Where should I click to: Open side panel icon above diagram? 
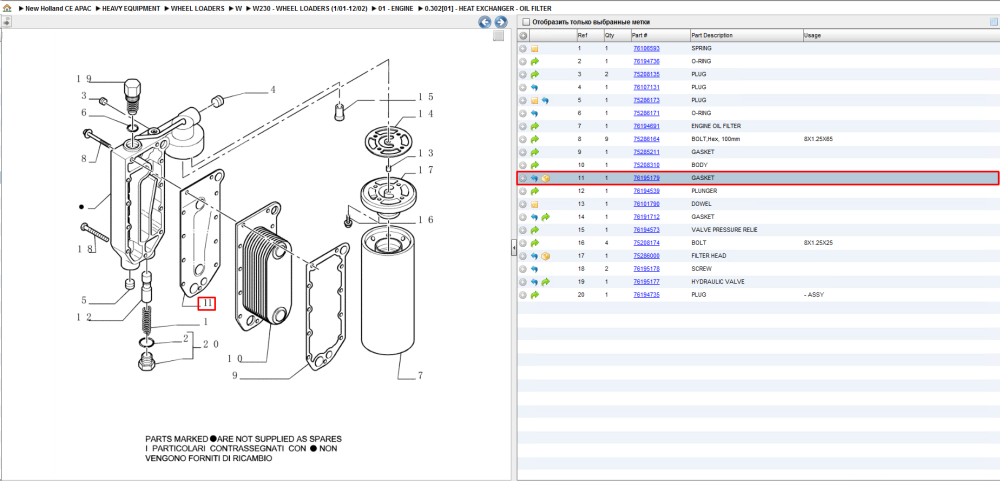[6, 22]
